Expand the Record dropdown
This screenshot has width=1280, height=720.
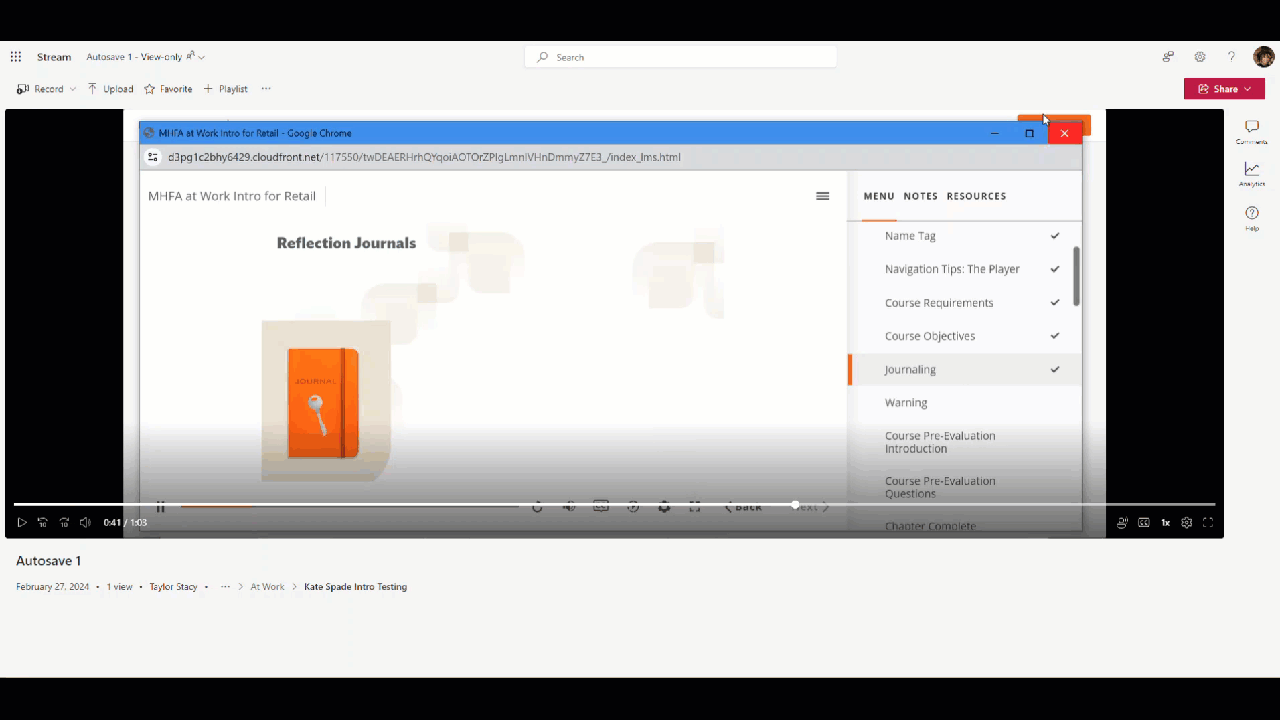[x=73, y=89]
